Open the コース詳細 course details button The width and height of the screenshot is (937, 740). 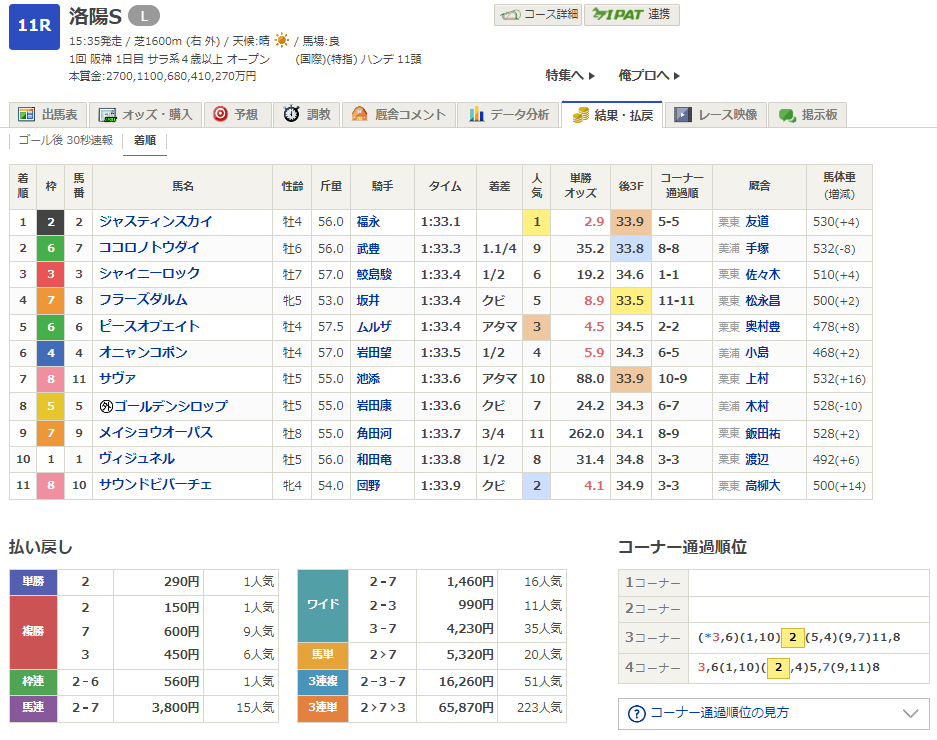click(538, 15)
